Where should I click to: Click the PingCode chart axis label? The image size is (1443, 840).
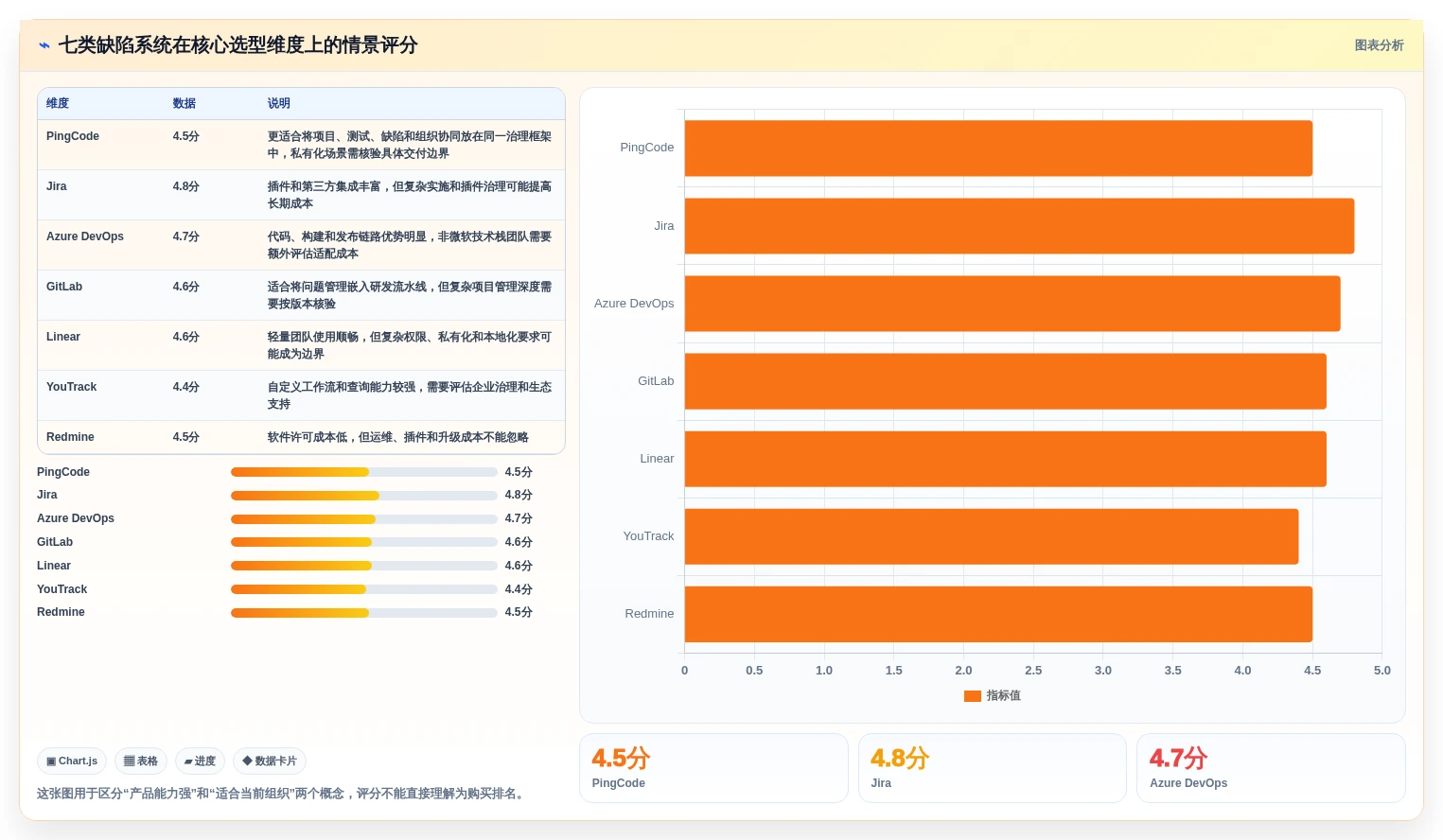click(647, 148)
